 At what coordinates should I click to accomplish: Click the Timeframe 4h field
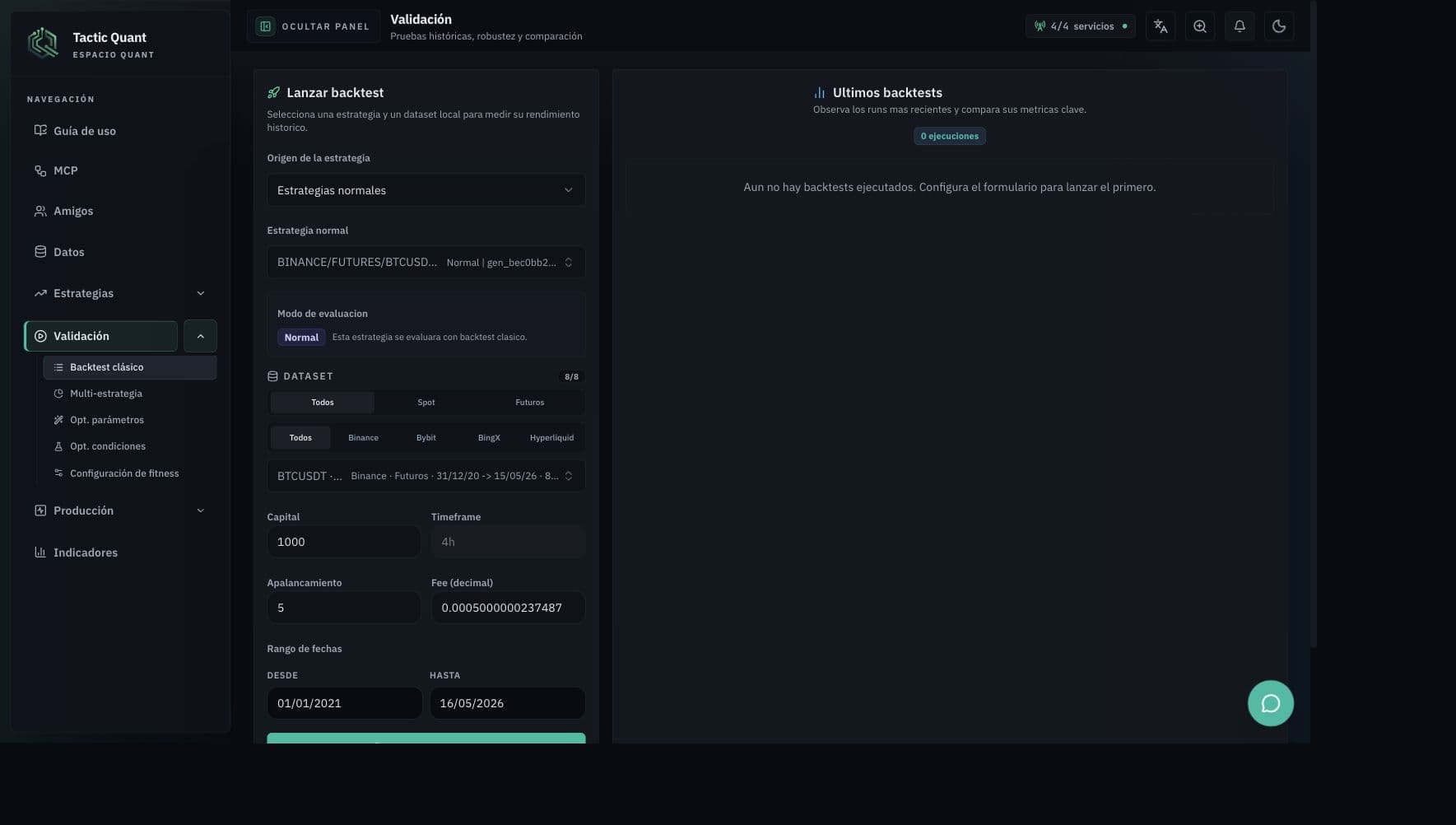[x=508, y=542]
